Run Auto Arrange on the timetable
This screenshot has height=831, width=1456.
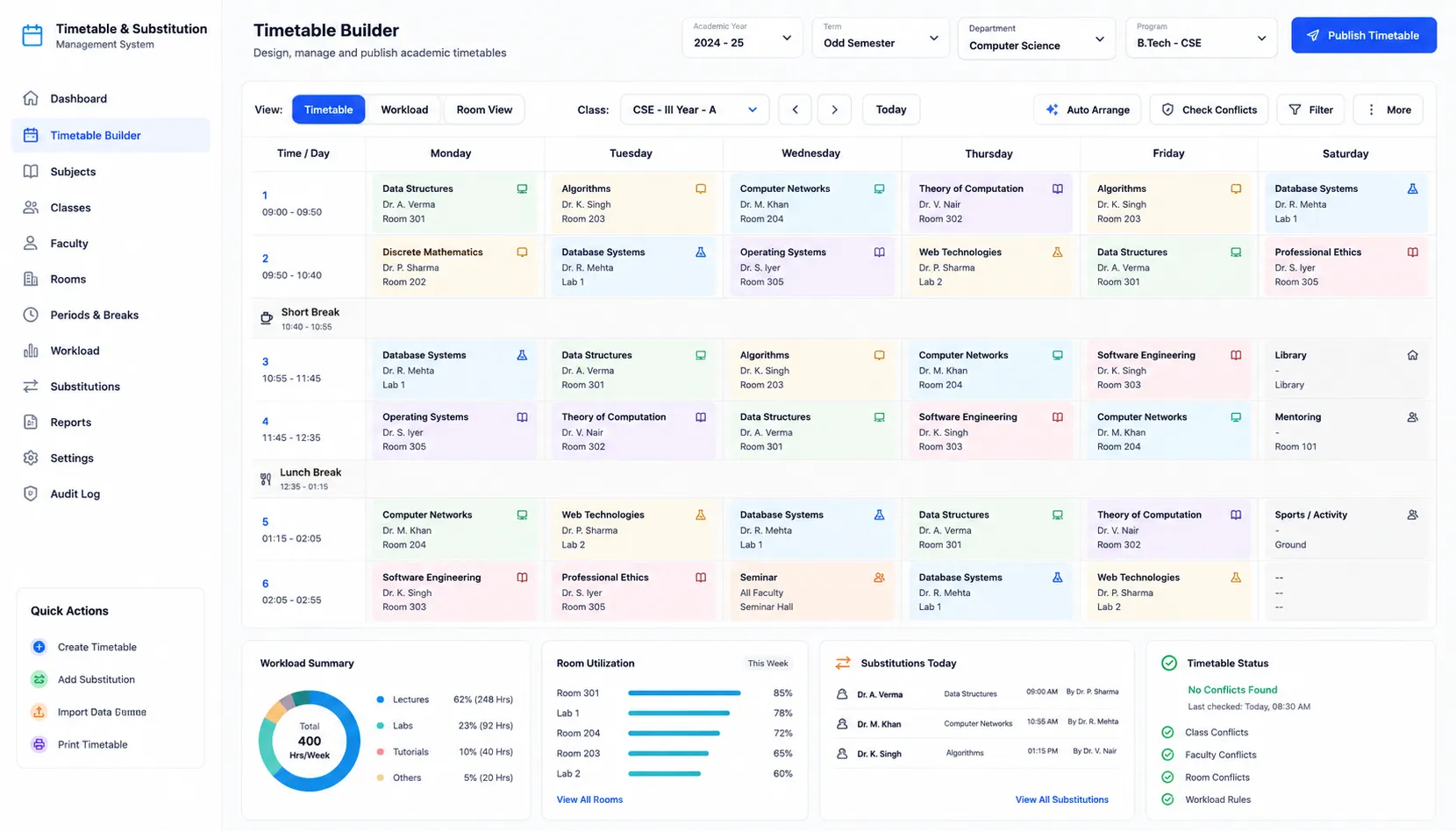pos(1088,110)
